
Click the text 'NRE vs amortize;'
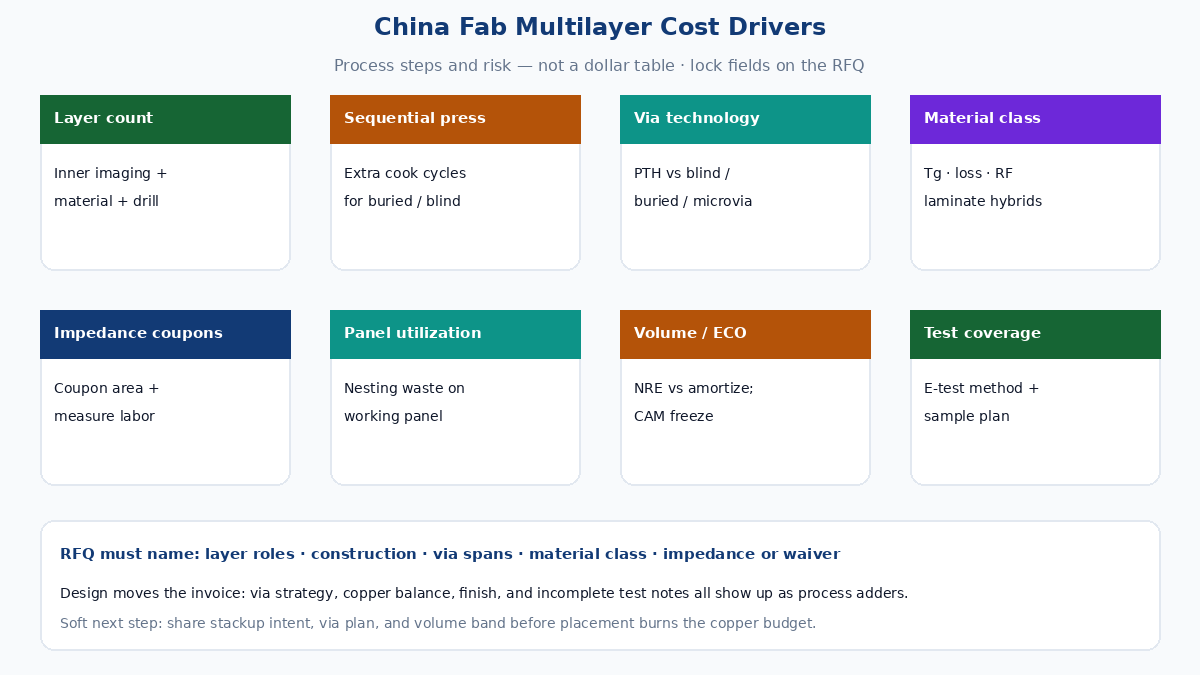click(x=694, y=389)
